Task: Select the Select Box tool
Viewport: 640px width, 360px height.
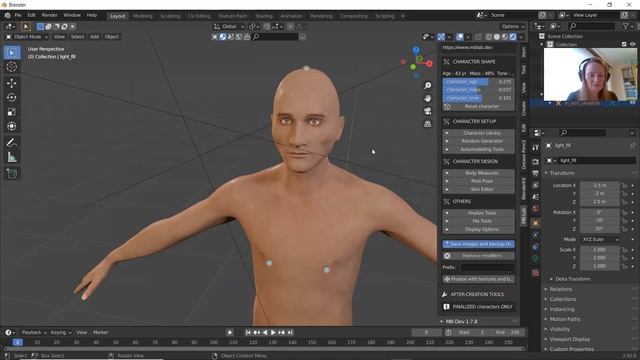Action: [x=12, y=53]
